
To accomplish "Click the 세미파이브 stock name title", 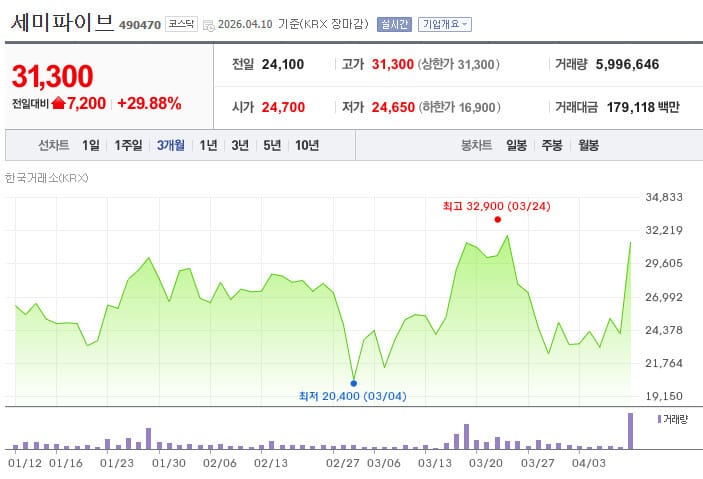I will [62, 23].
